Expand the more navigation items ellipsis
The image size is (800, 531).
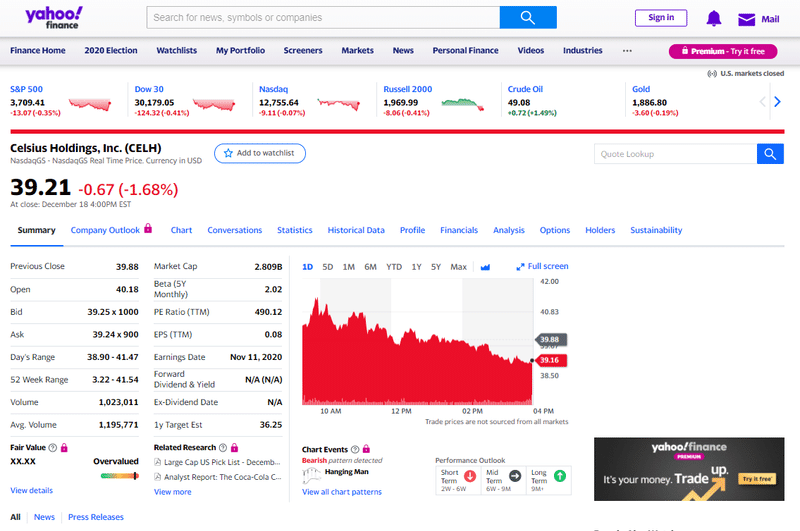click(627, 50)
